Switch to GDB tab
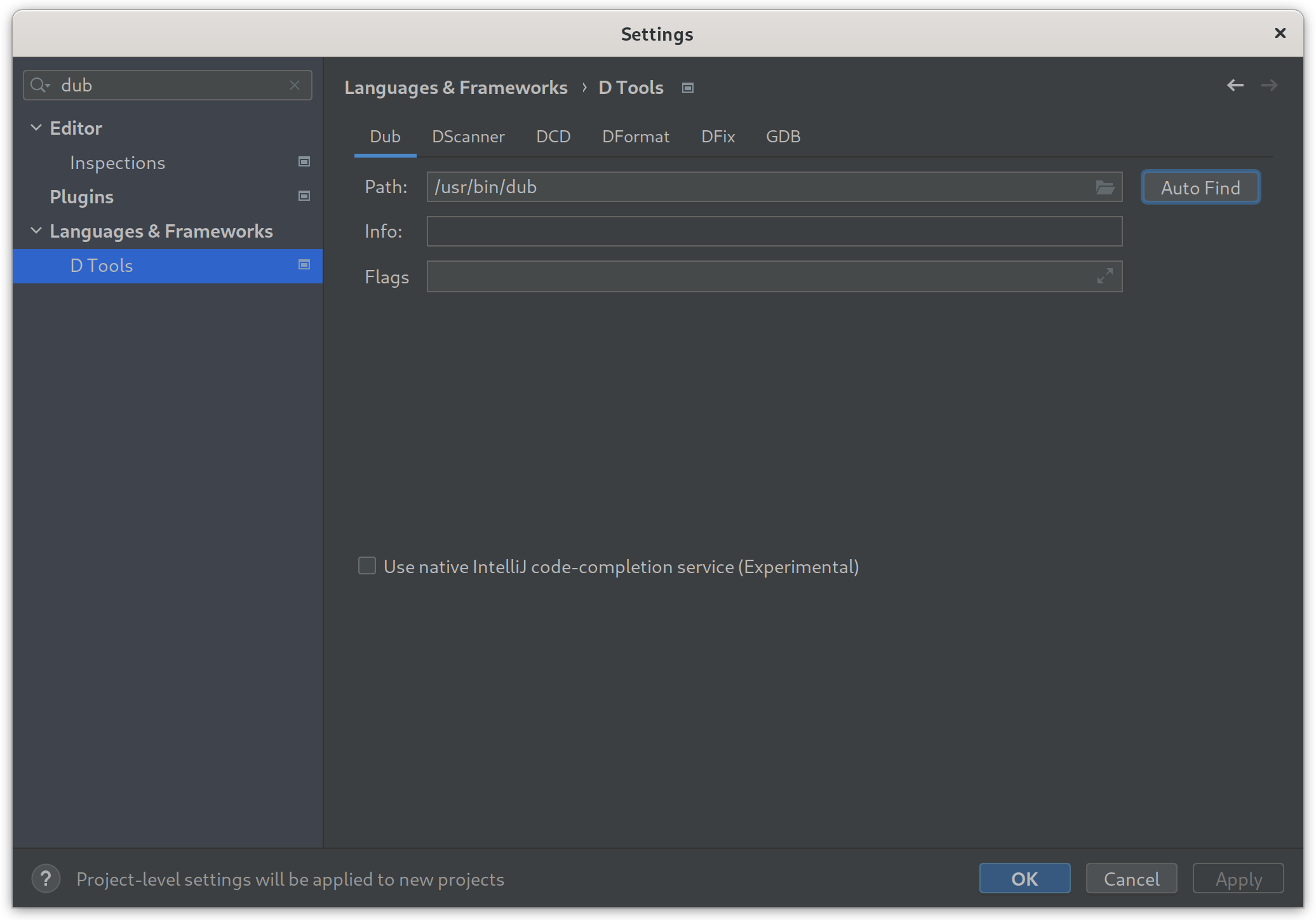Image resolution: width=1316 pixels, height=920 pixels. (784, 136)
